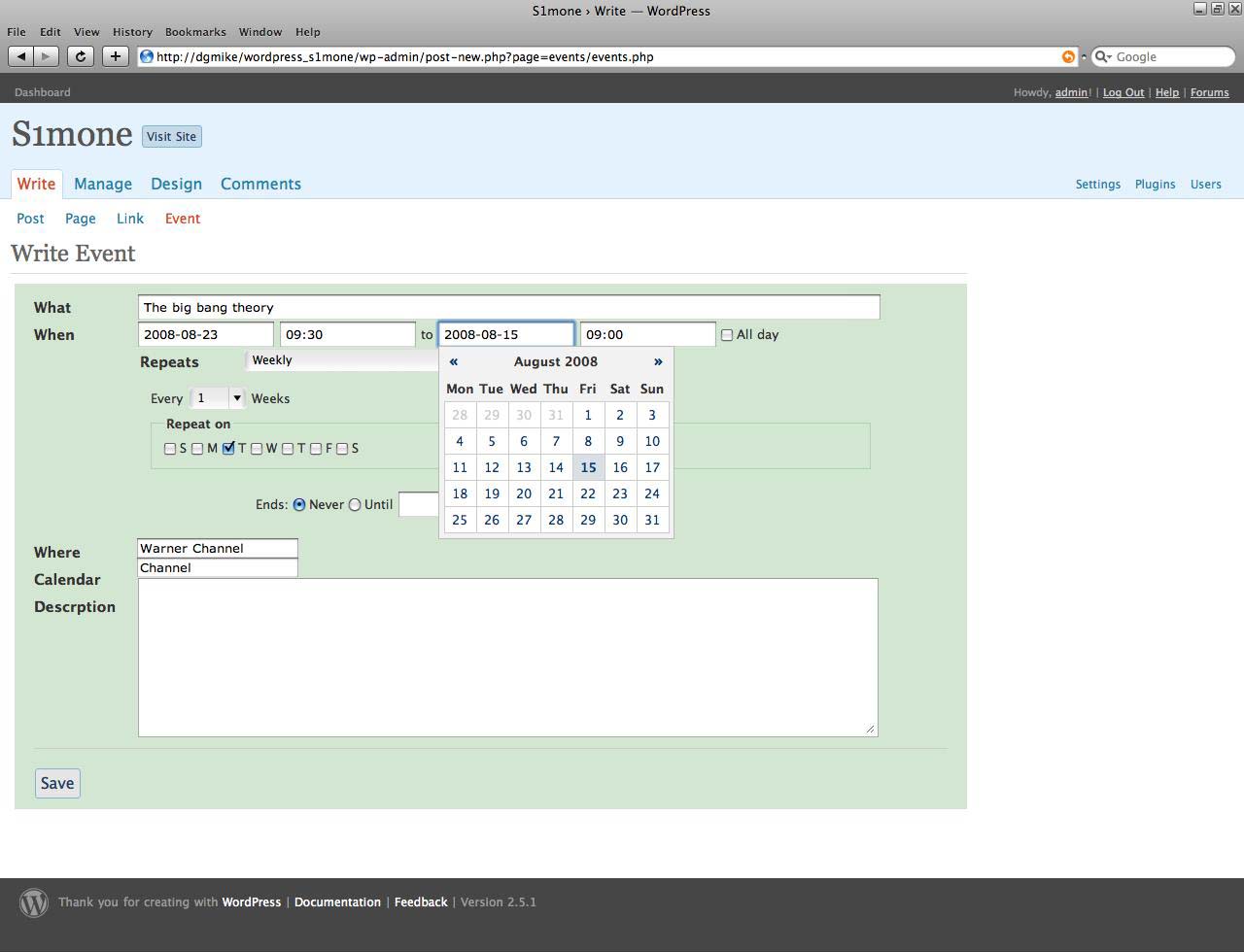Click inside the Description text area

tap(508, 657)
